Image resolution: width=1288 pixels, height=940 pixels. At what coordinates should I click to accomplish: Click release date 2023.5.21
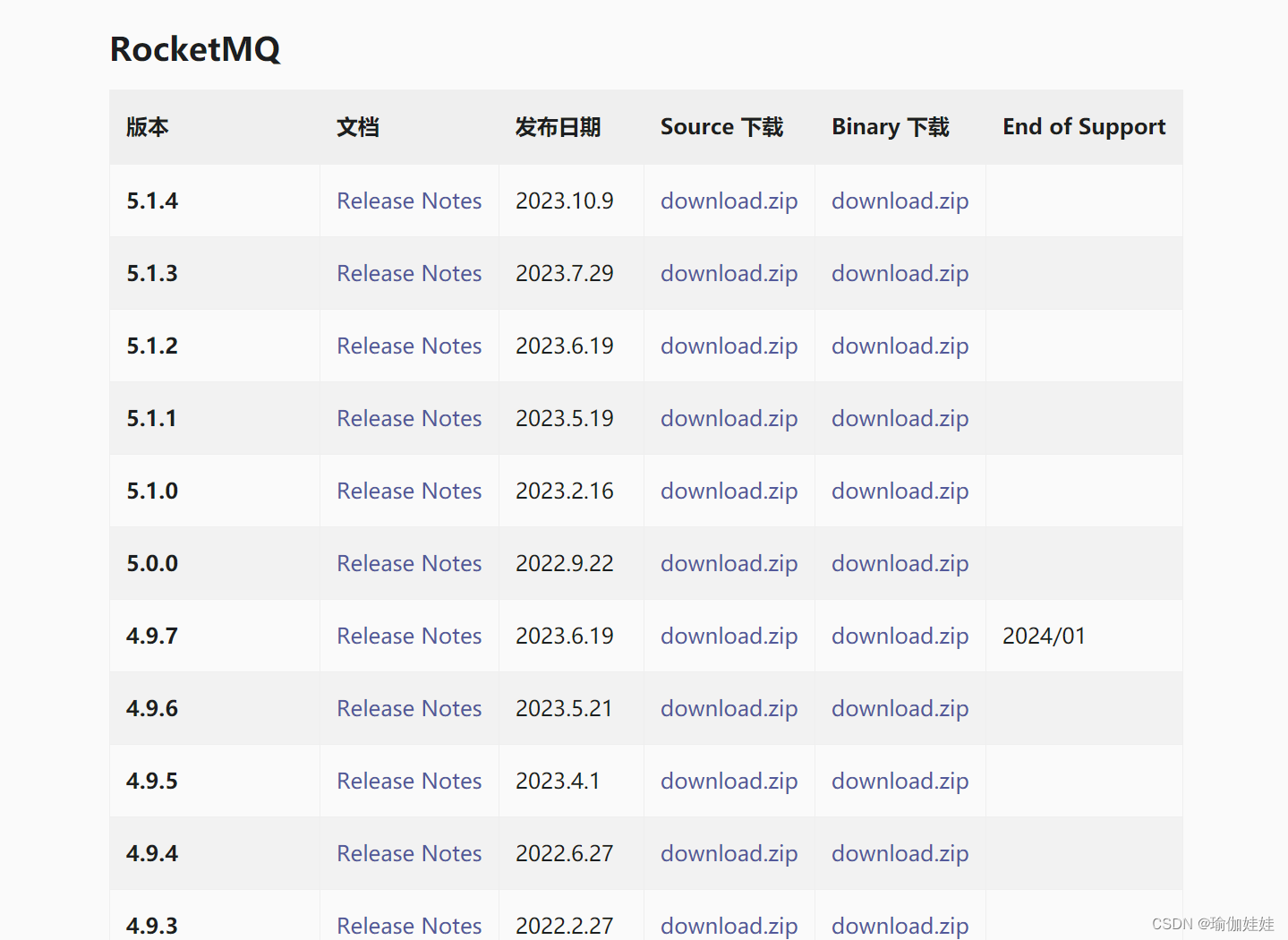point(564,708)
